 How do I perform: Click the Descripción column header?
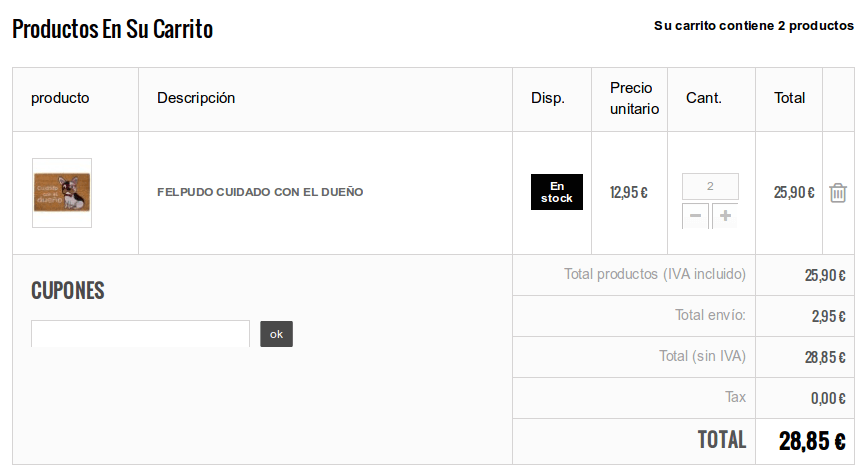pos(196,98)
